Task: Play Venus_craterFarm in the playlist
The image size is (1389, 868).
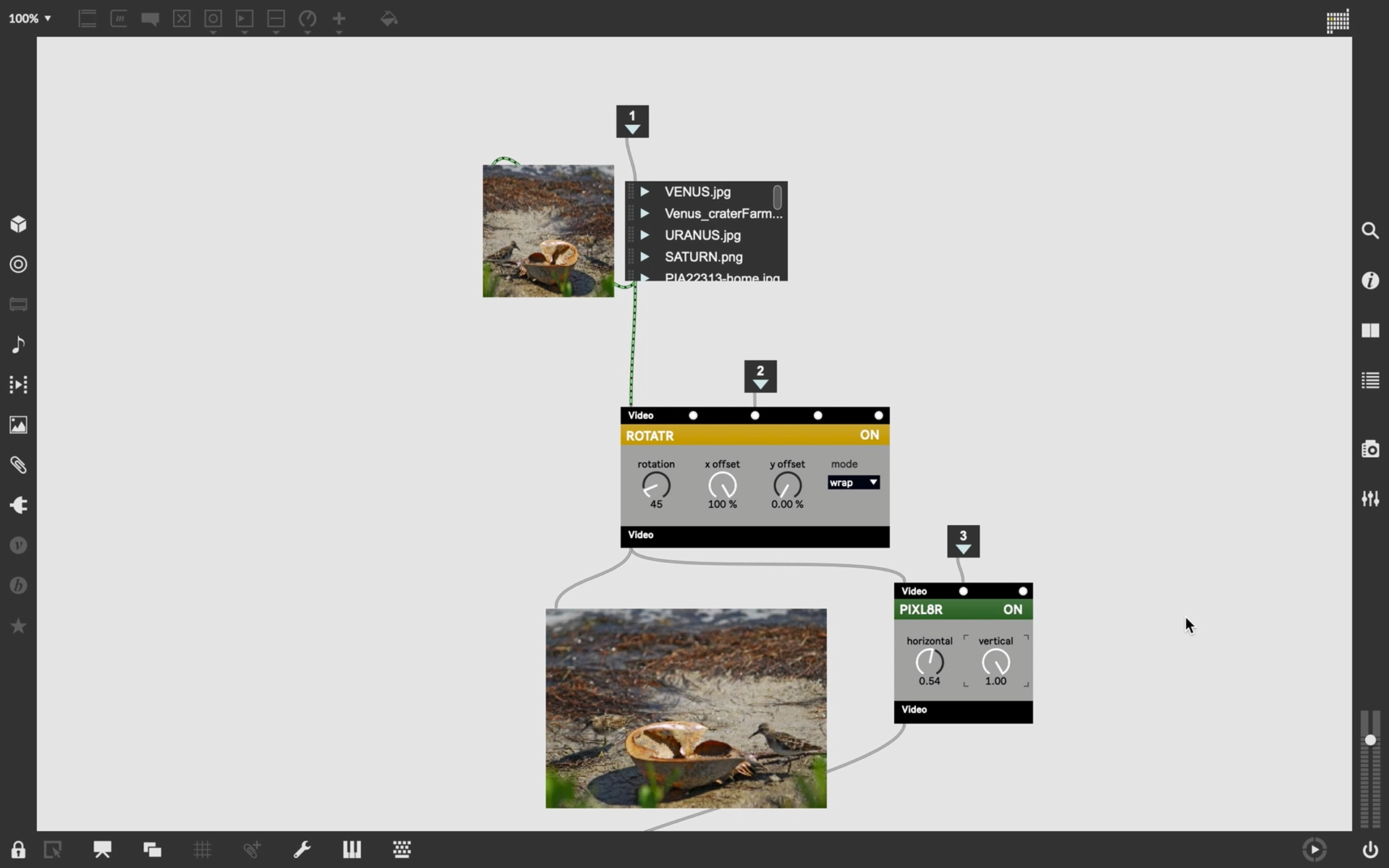Action: (x=645, y=213)
